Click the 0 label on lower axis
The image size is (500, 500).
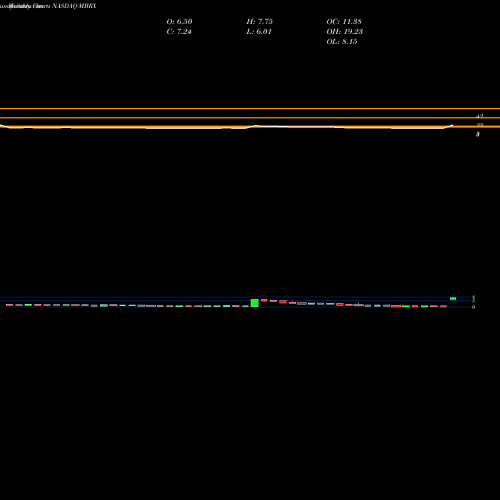473,307
